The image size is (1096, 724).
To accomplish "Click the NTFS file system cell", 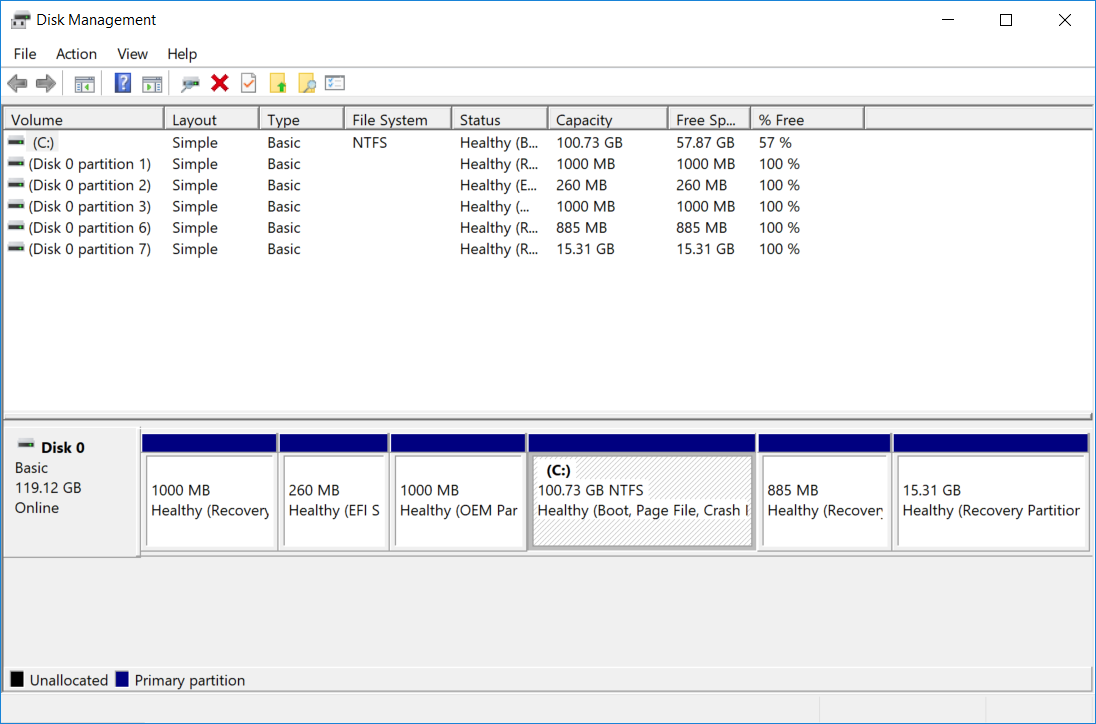I will (370, 143).
